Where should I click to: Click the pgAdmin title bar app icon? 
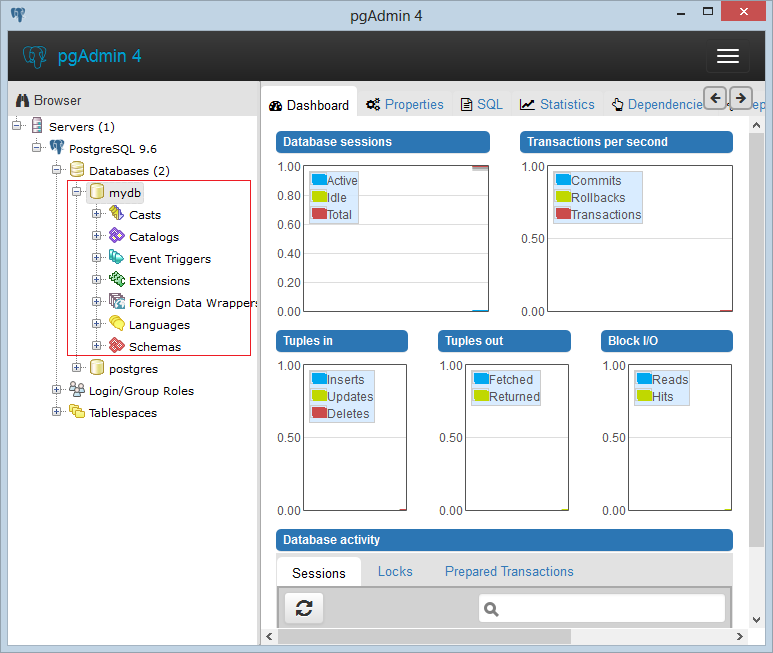(18, 15)
